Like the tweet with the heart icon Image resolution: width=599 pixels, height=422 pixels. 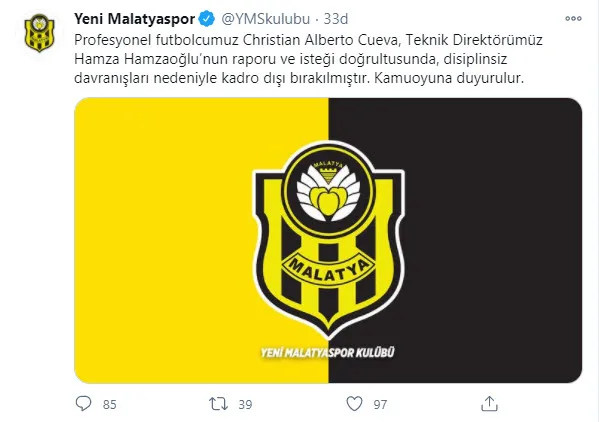click(x=354, y=404)
